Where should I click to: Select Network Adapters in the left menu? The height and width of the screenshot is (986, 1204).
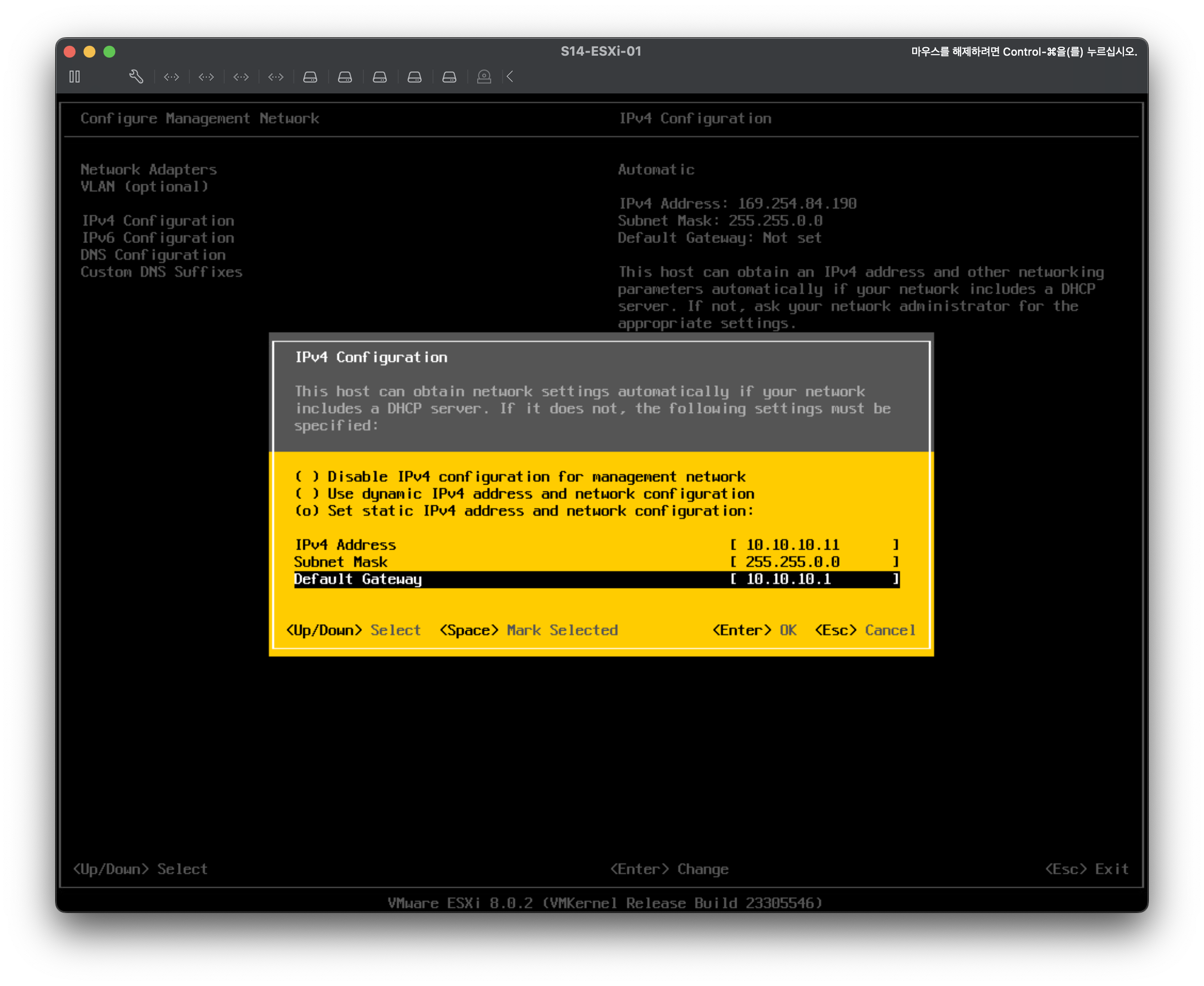(x=148, y=169)
